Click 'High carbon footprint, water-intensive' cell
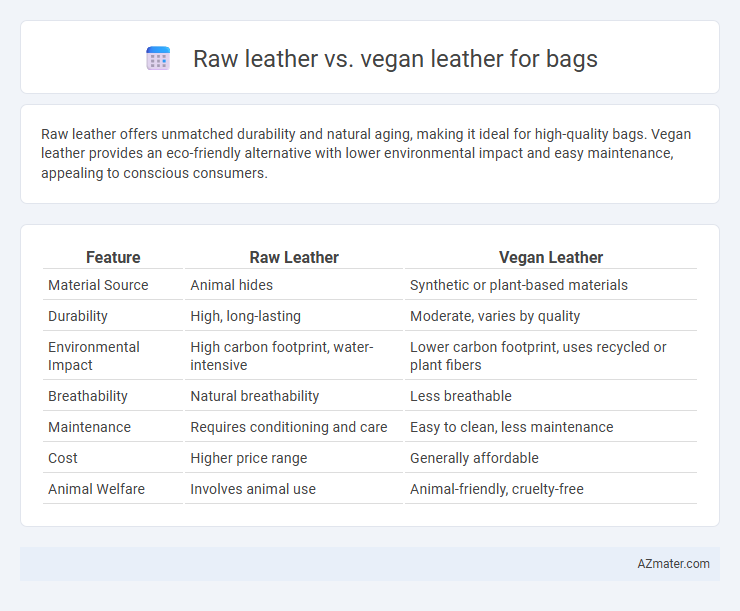 coord(282,356)
